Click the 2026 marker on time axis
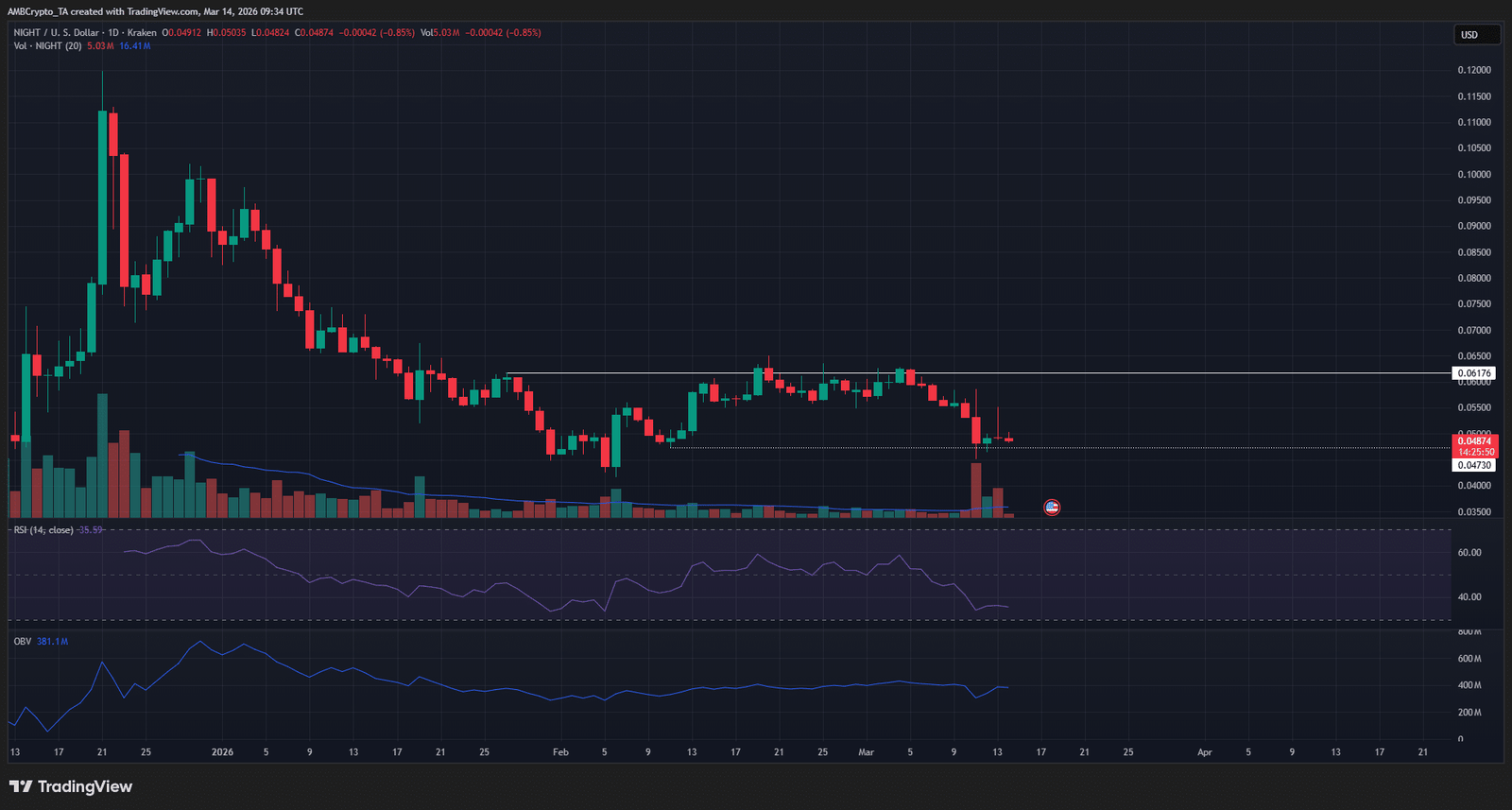 coord(222,752)
